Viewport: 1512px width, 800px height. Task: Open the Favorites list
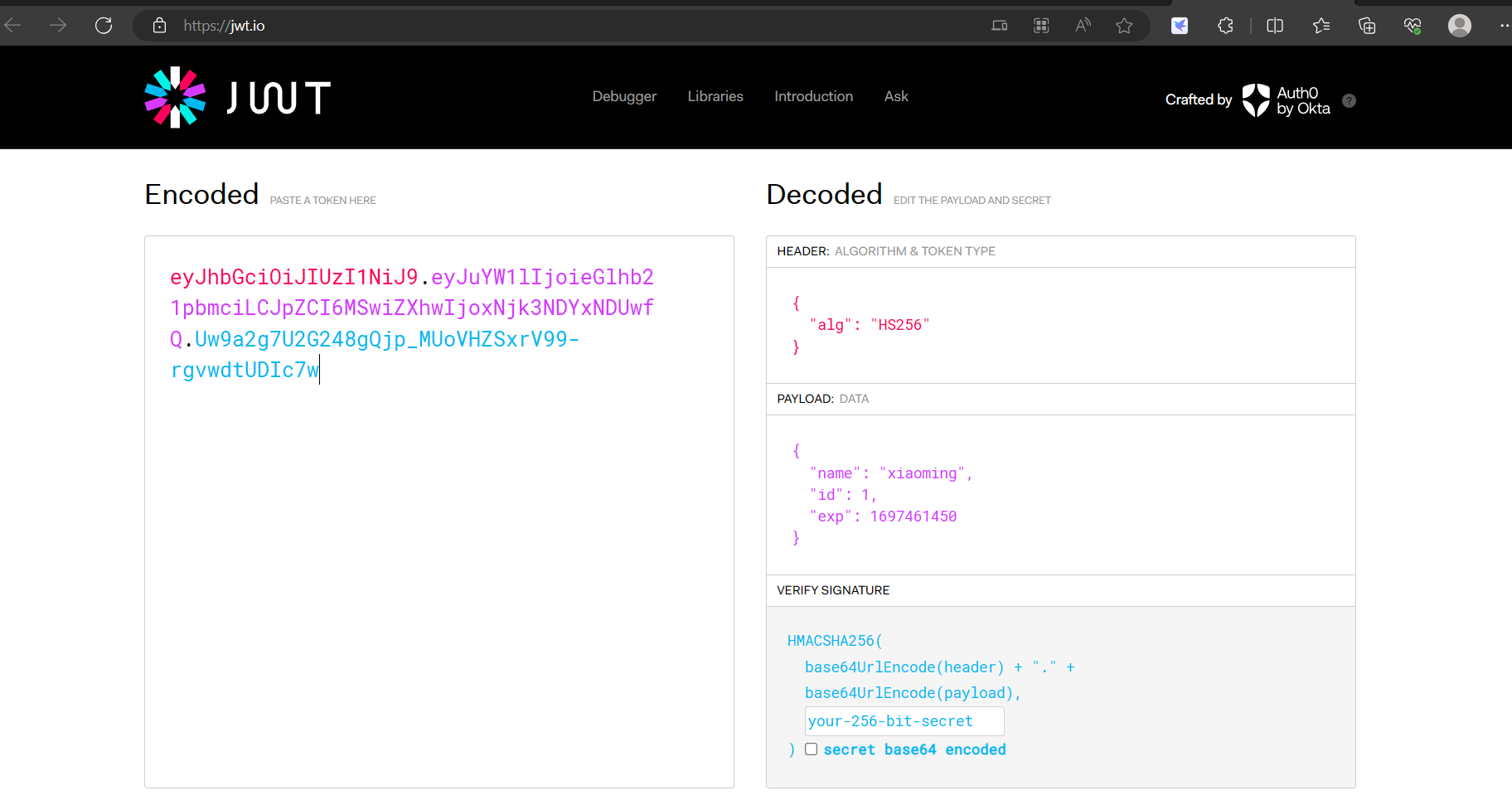(1321, 26)
